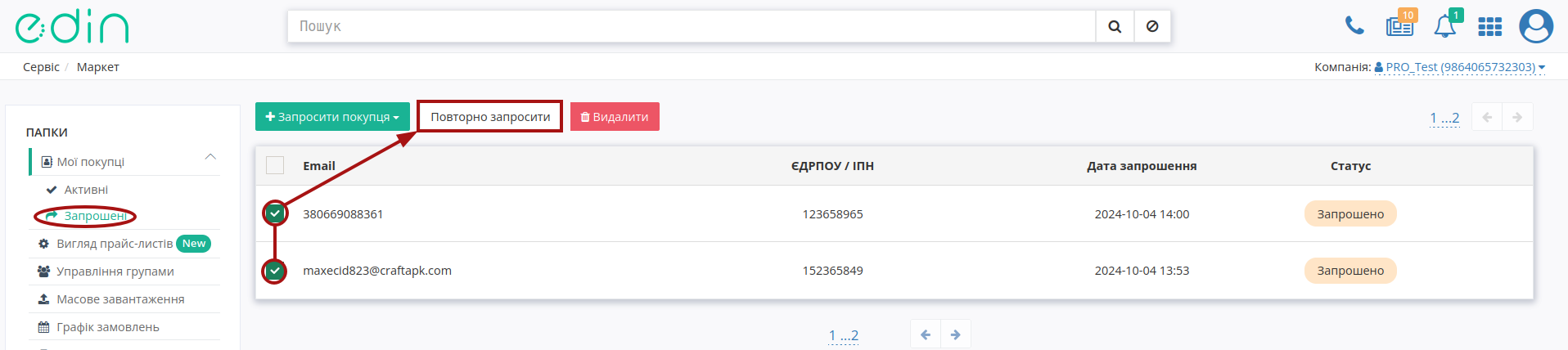Open the news icon with badge 10
The image size is (1568, 350).
1399,26
